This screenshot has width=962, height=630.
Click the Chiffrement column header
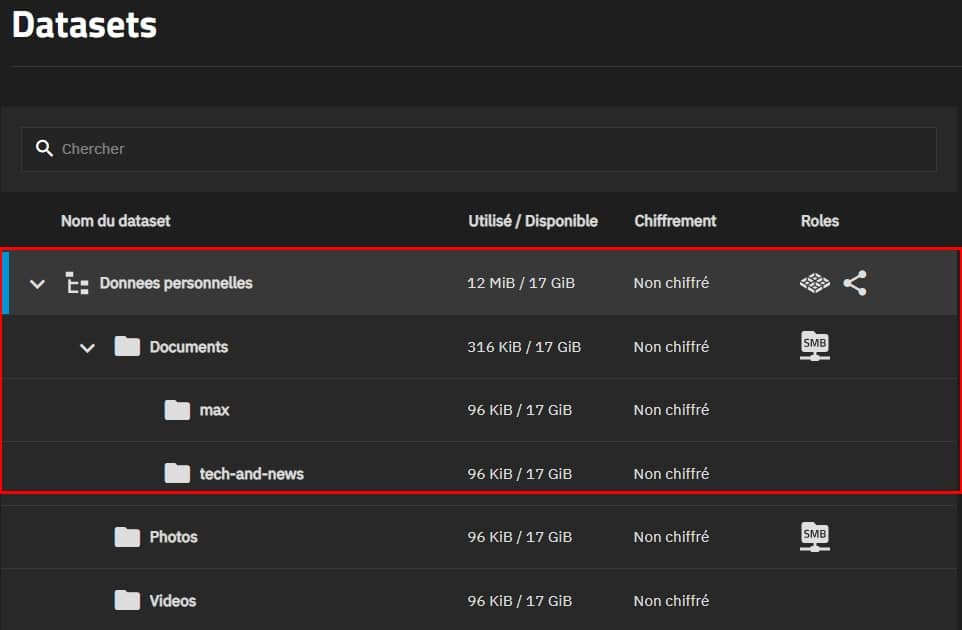pyautogui.click(x=675, y=221)
